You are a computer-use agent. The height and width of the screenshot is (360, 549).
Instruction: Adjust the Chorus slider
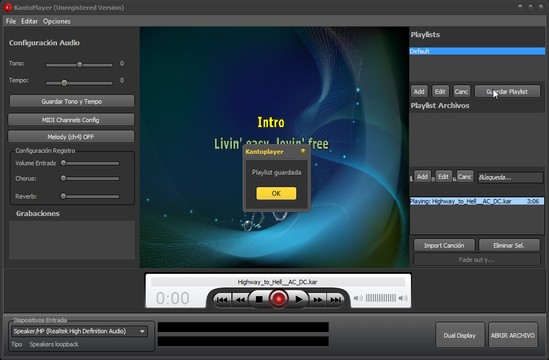pyautogui.click(x=63, y=178)
